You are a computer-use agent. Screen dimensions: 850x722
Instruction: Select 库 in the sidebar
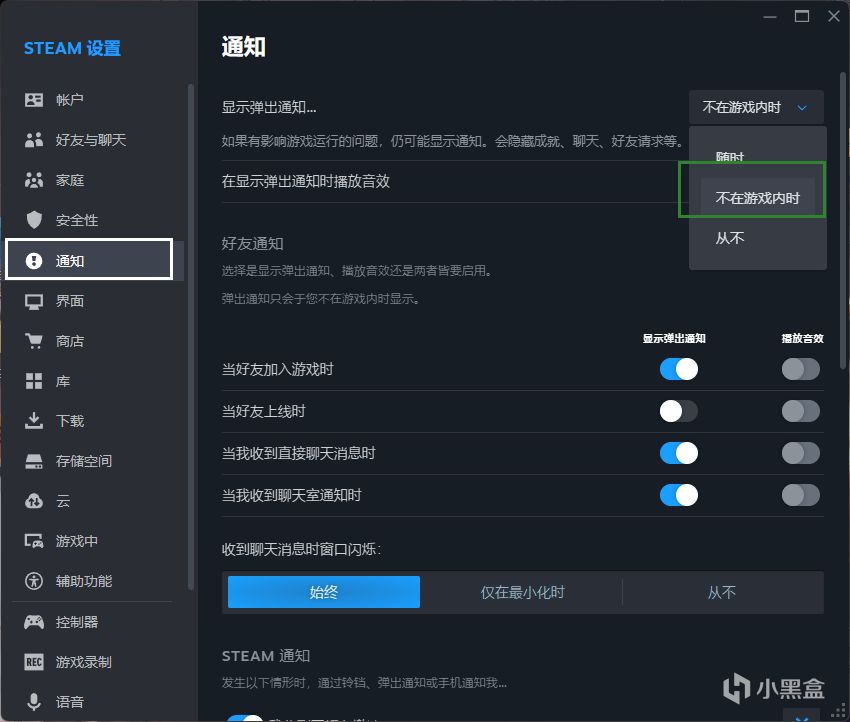point(94,381)
